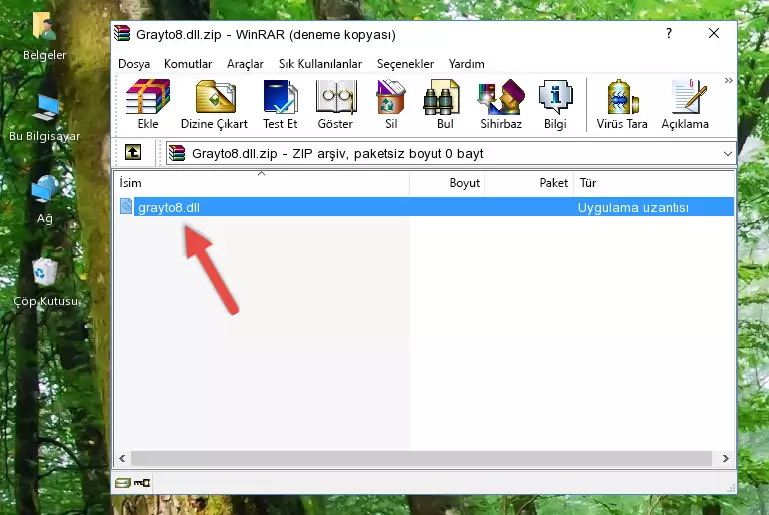The width and height of the screenshot is (769, 515).
Task: Expand hidden toolbar items chevron
Action: 729,80
